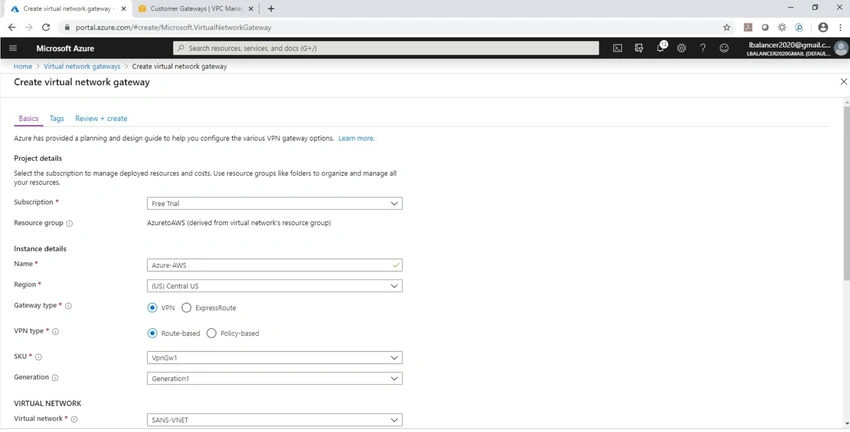This screenshot has height=432, width=850.
Task: Open the notifications bell
Action: coord(660,48)
